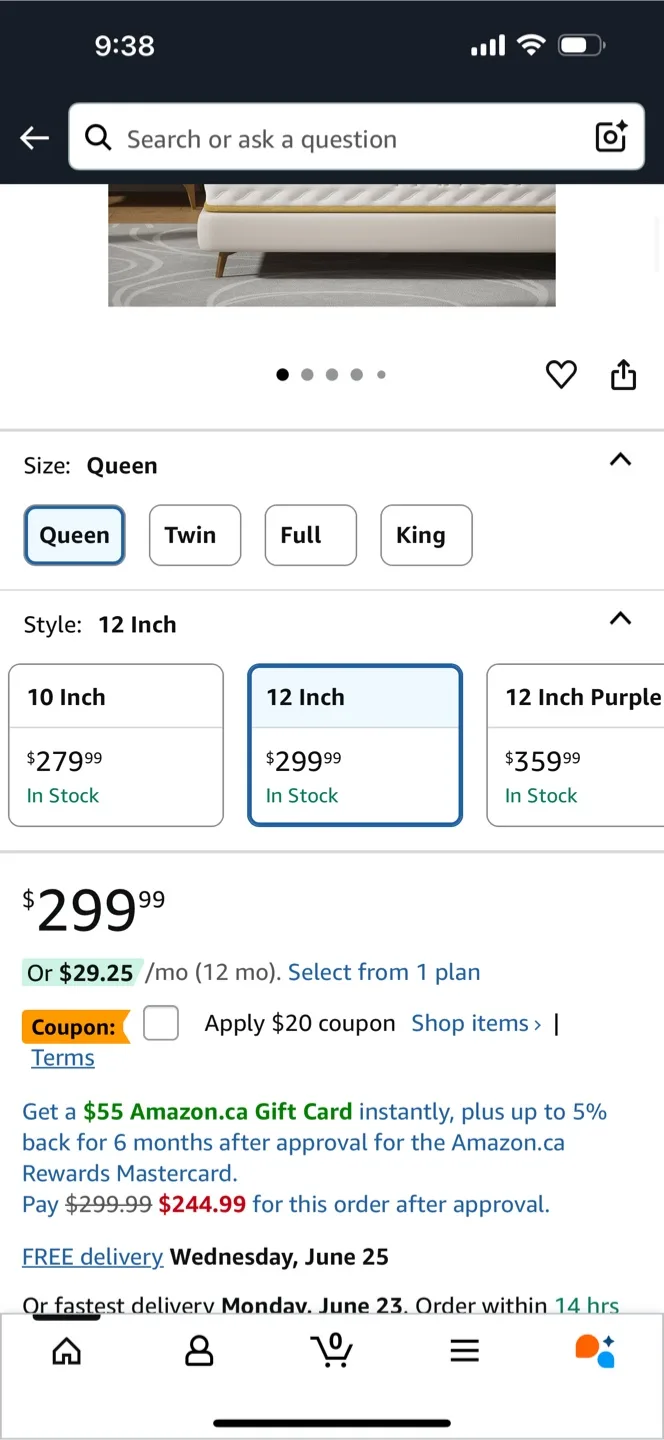Collapse the Size section
The height and width of the screenshot is (1440, 664).
tap(620, 461)
